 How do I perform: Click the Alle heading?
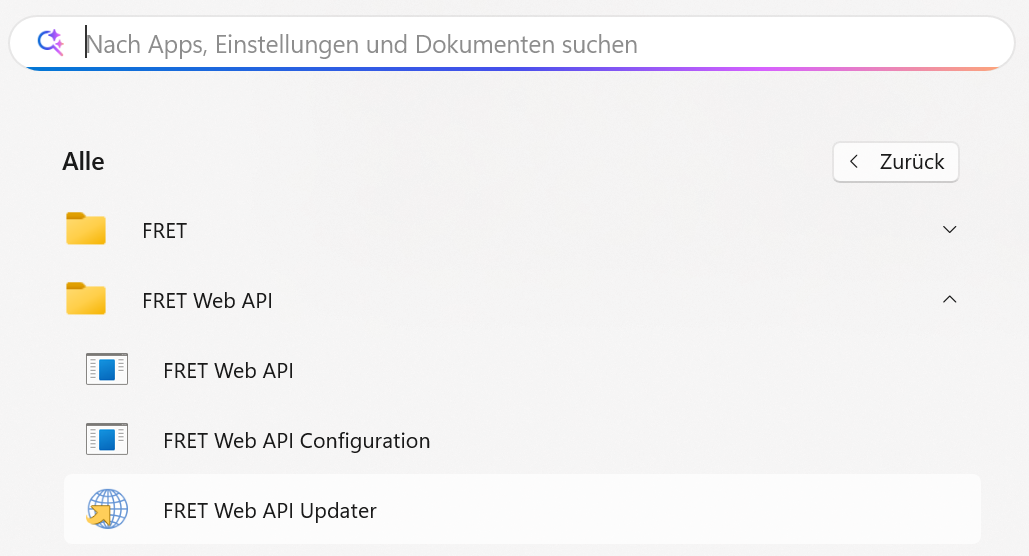(83, 161)
